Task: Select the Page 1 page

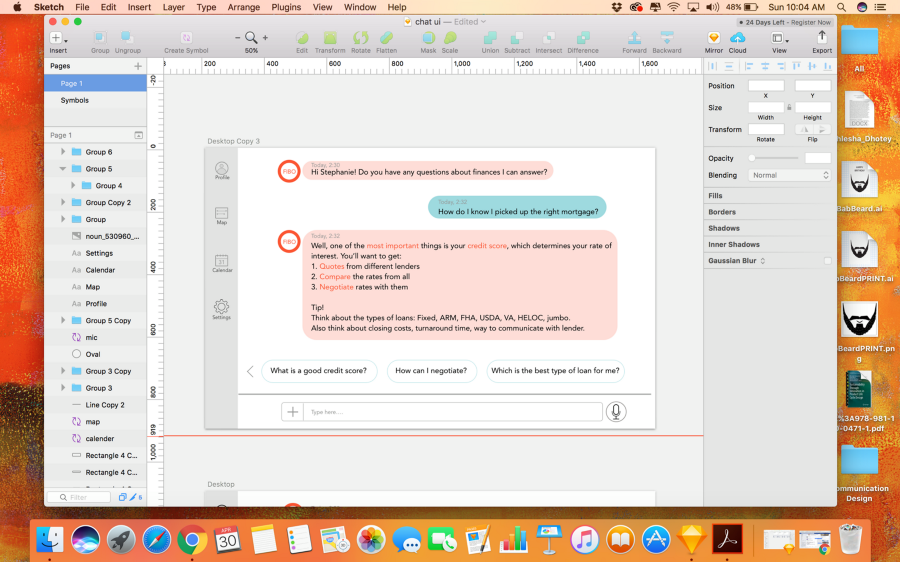Action: click(95, 83)
